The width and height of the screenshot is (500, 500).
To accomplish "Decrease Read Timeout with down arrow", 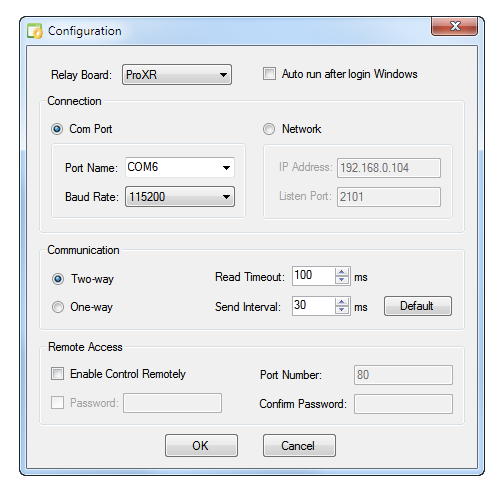I will click(x=341, y=280).
